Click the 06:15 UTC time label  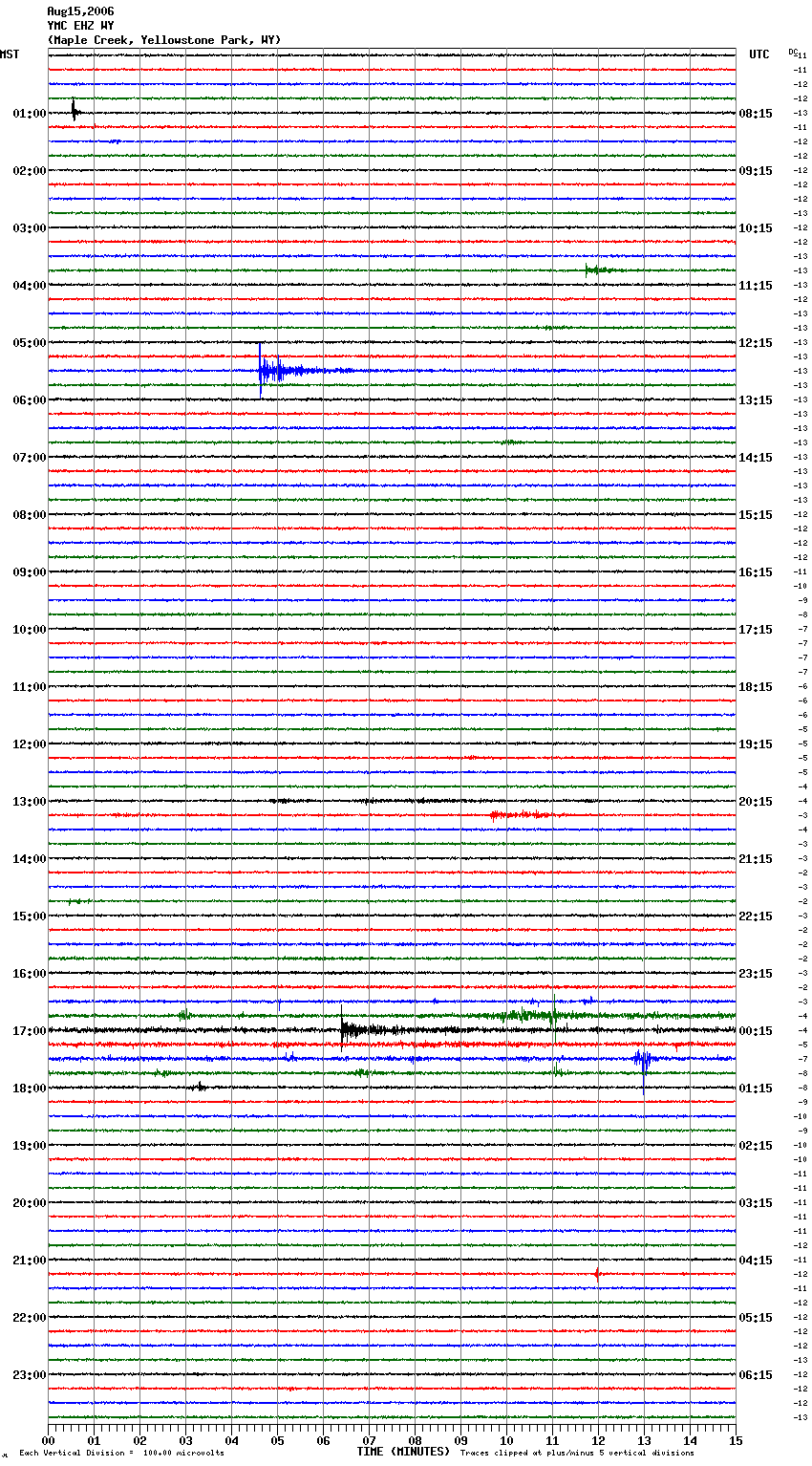(x=756, y=1375)
